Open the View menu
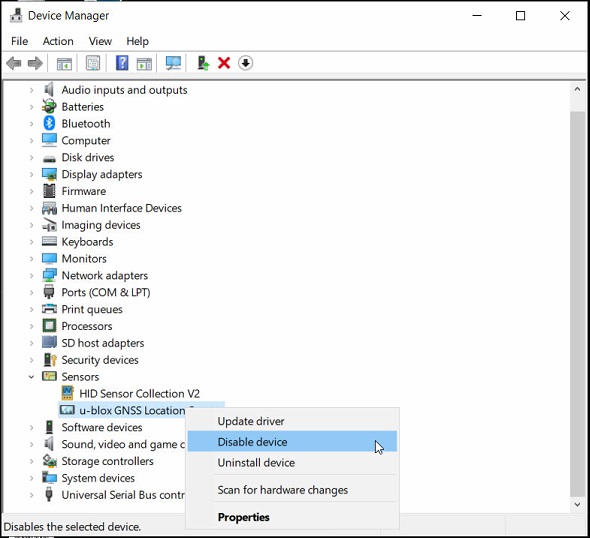The image size is (590, 538). 100,41
